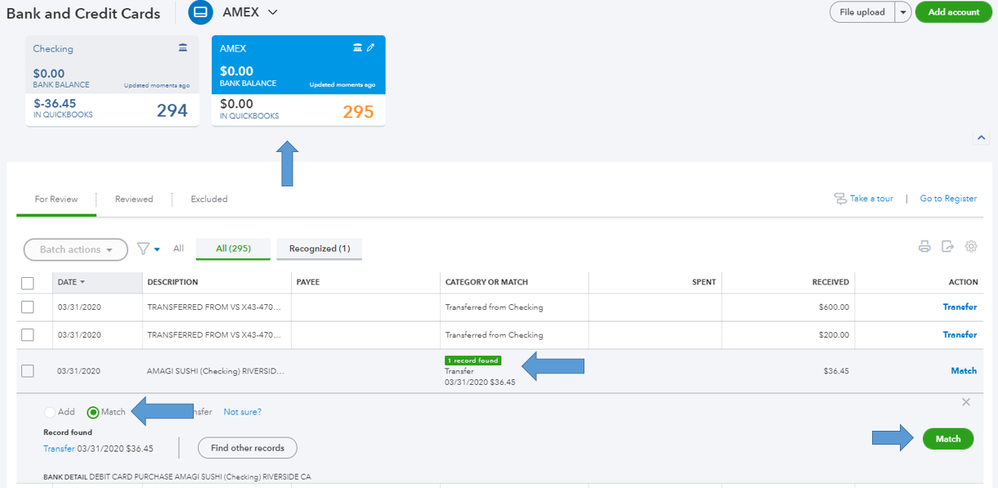The image size is (998, 488).
Task: Select the All (295) tab
Action: click(233, 249)
